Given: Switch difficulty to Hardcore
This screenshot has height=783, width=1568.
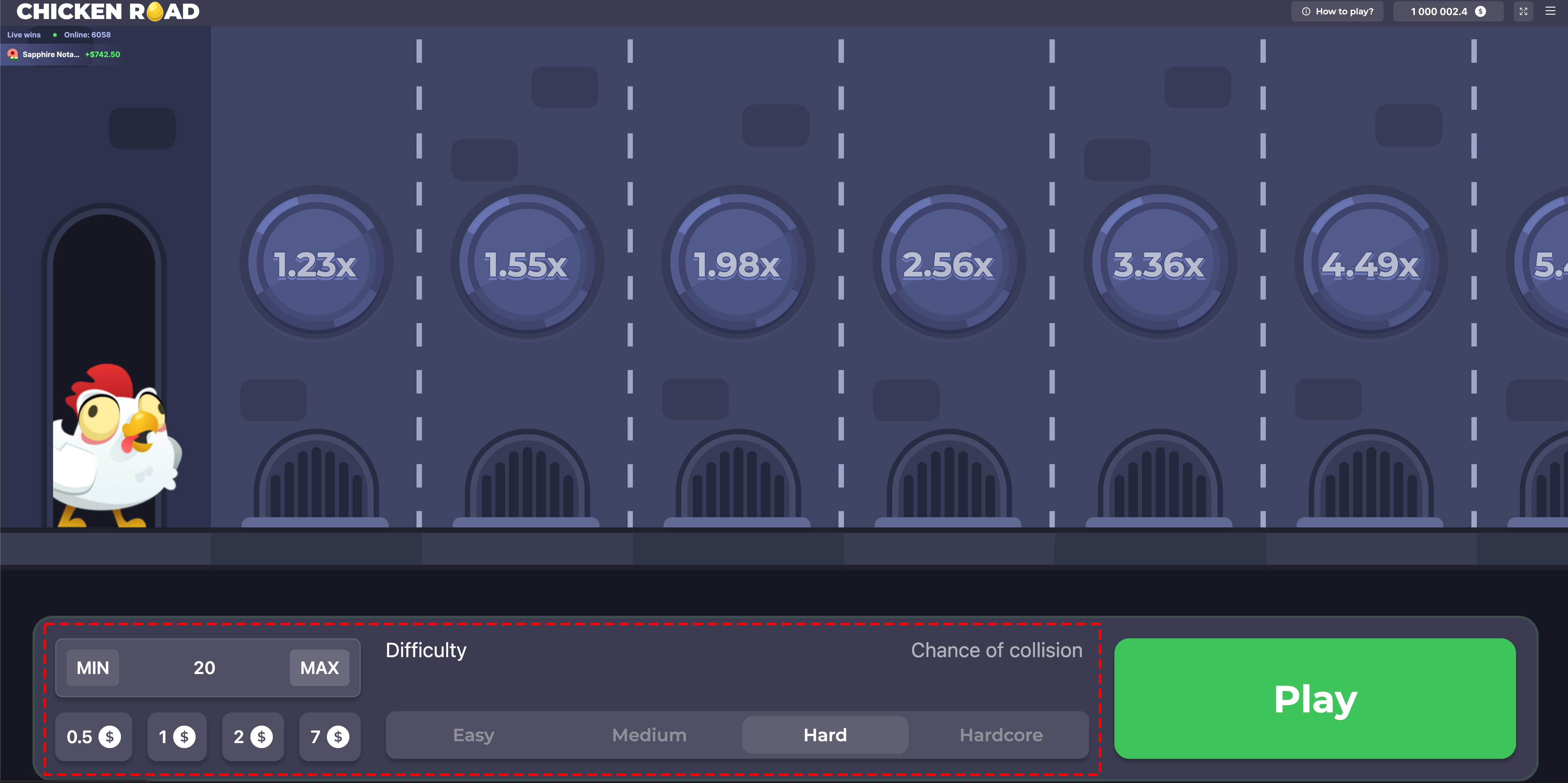Looking at the screenshot, I should [1001, 735].
